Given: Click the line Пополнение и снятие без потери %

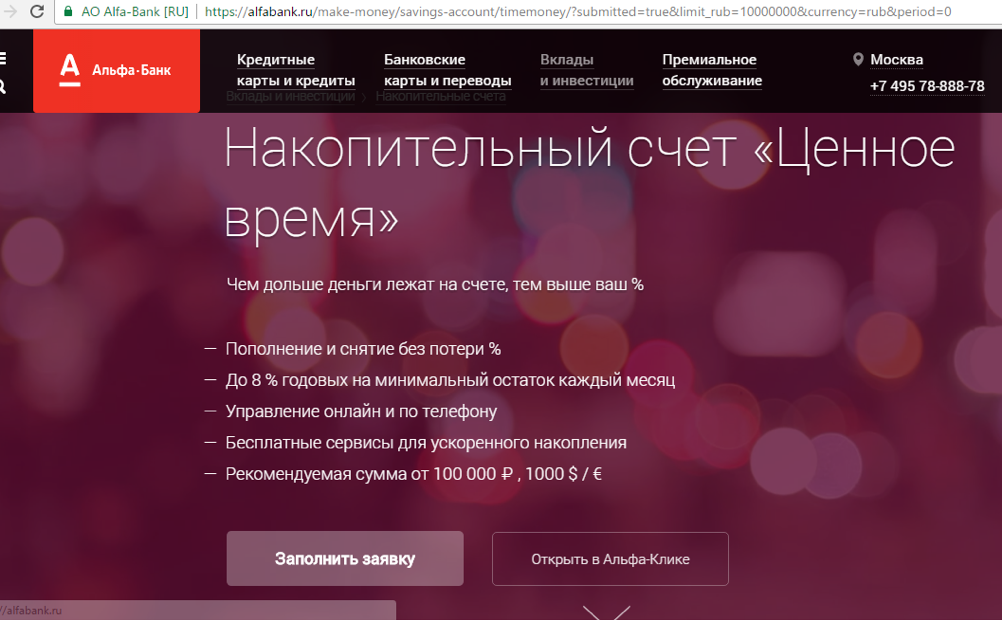Looking at the screenshot, I should click(363, 349).
